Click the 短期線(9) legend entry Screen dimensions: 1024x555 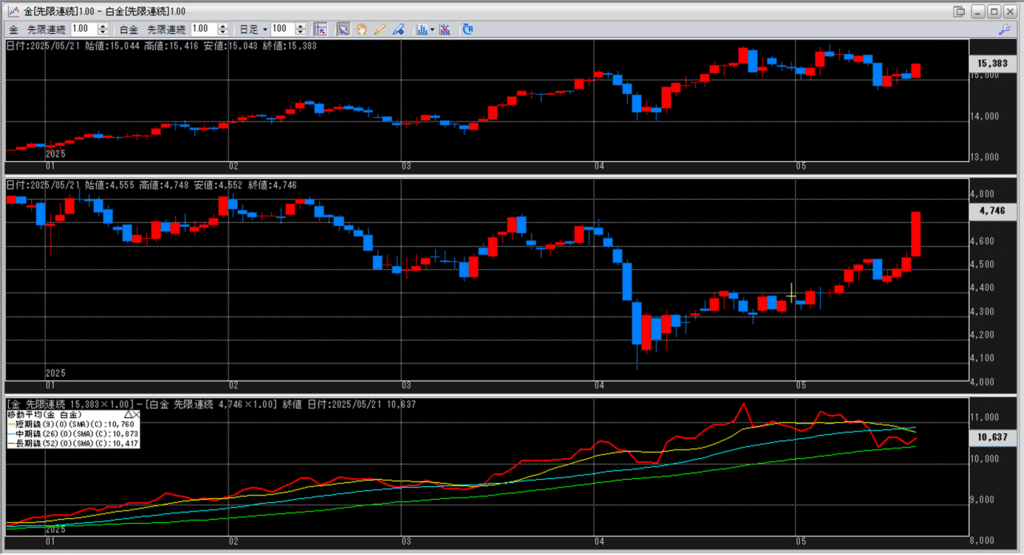71,424
